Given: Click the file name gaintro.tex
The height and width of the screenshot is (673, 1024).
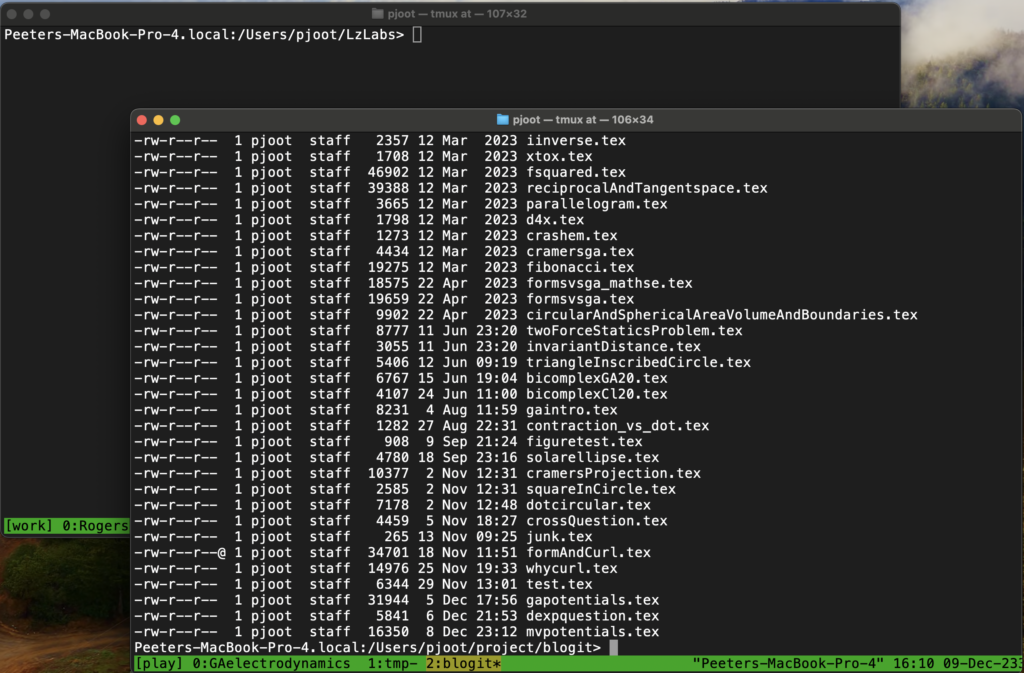Looking at the screenshot, I should coord(571,410).
